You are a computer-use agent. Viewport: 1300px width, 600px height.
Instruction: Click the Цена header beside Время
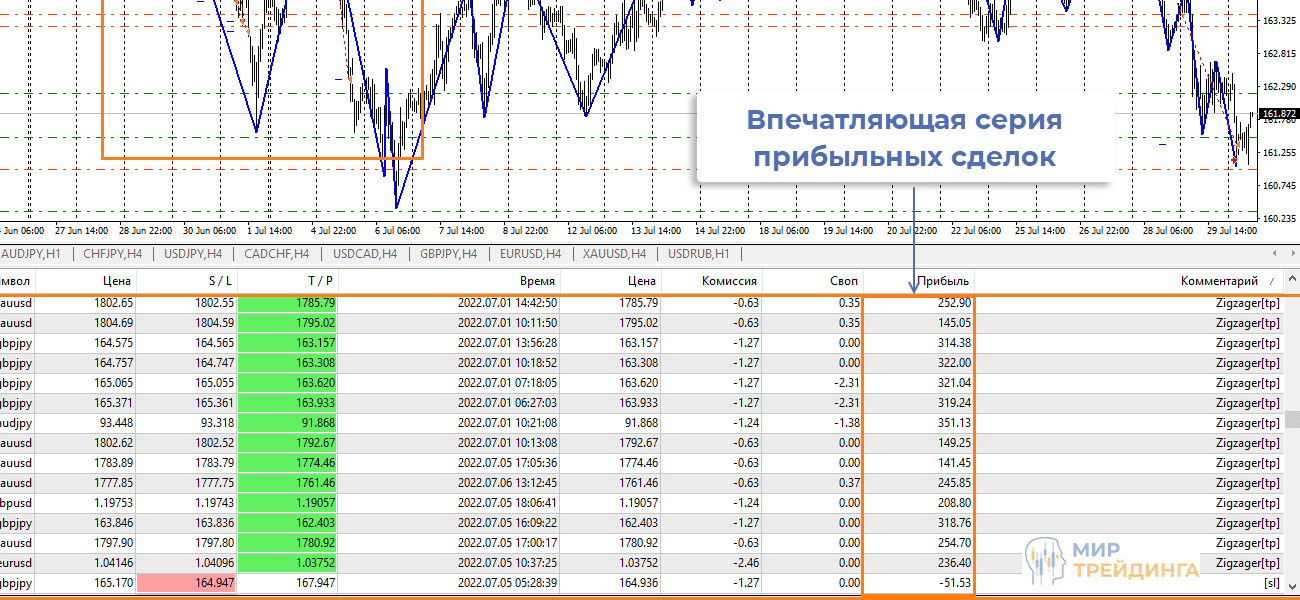coord(611,281)
